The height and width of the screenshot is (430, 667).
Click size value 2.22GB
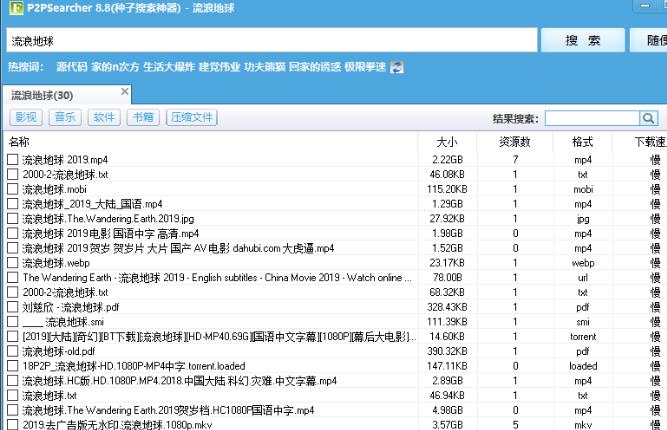[x=447, y=159]
